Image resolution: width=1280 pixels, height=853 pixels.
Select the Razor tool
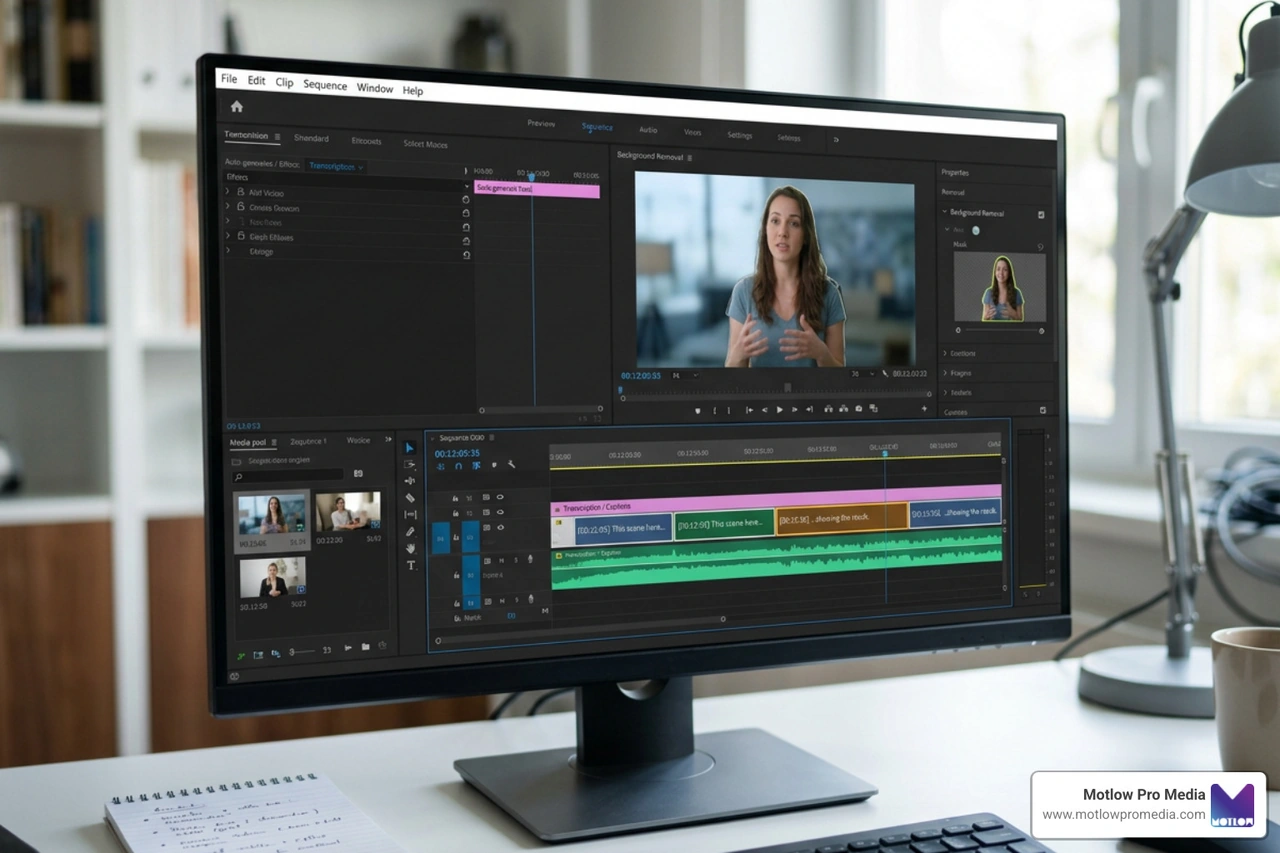point(410,497)
